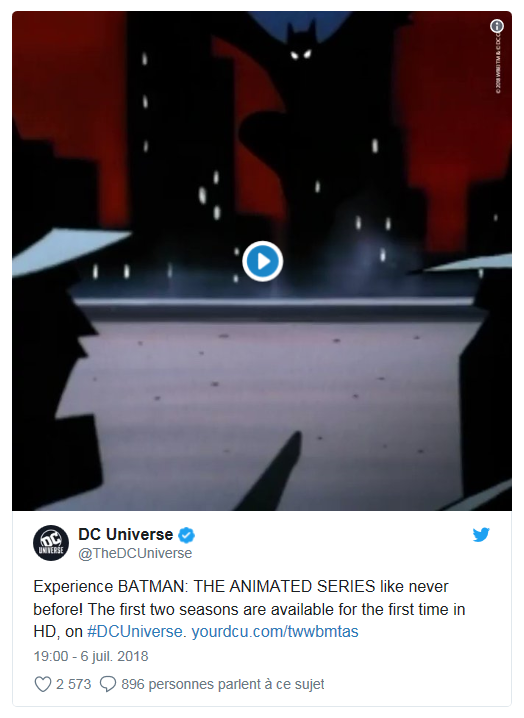This screenshot has height=718, width=524.
Task: Like the tweet with heart icon
Action: pyautogui.click(x=43, y=684)
